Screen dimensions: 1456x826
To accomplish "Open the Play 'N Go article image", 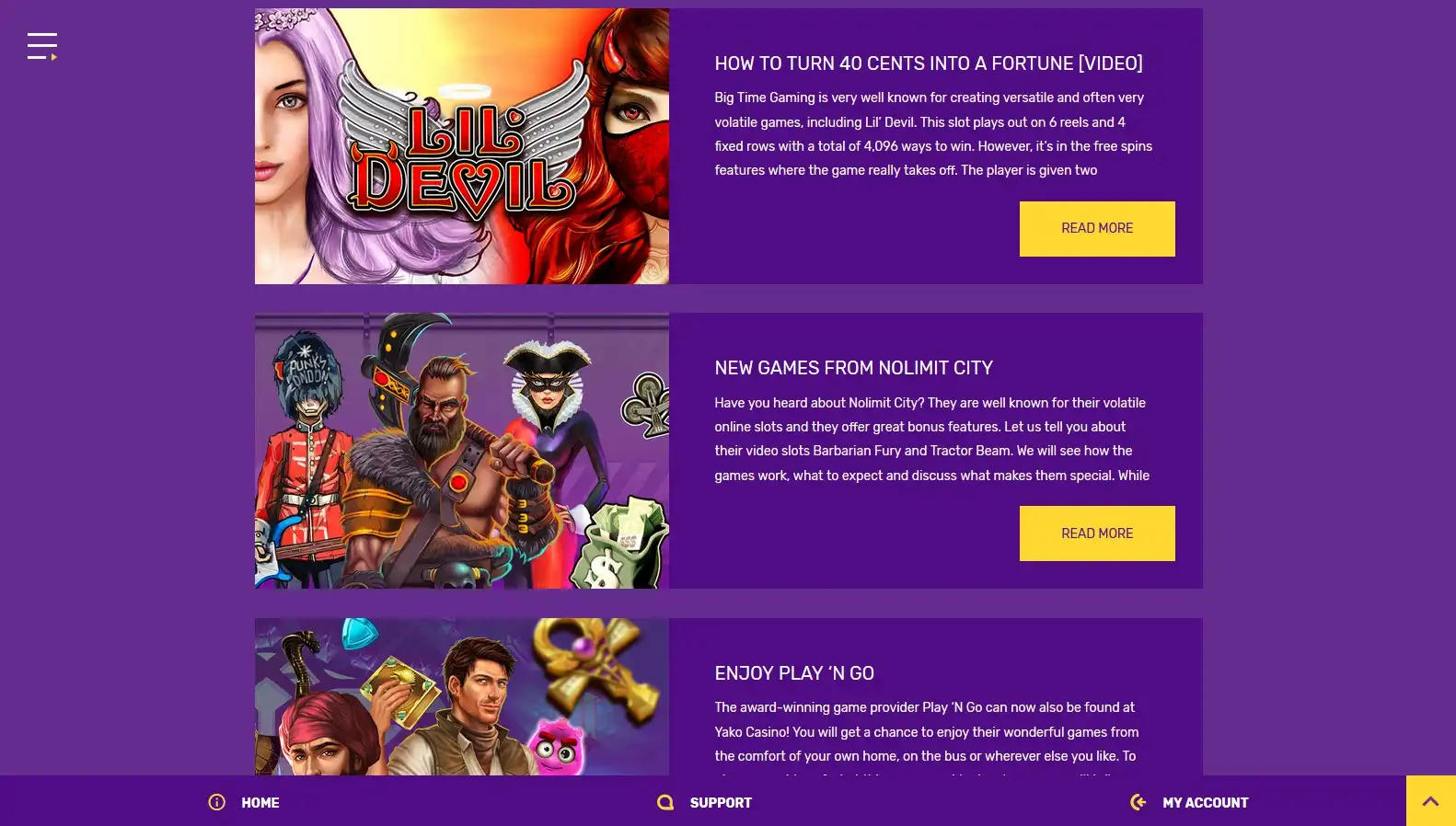I will point(462,696).
